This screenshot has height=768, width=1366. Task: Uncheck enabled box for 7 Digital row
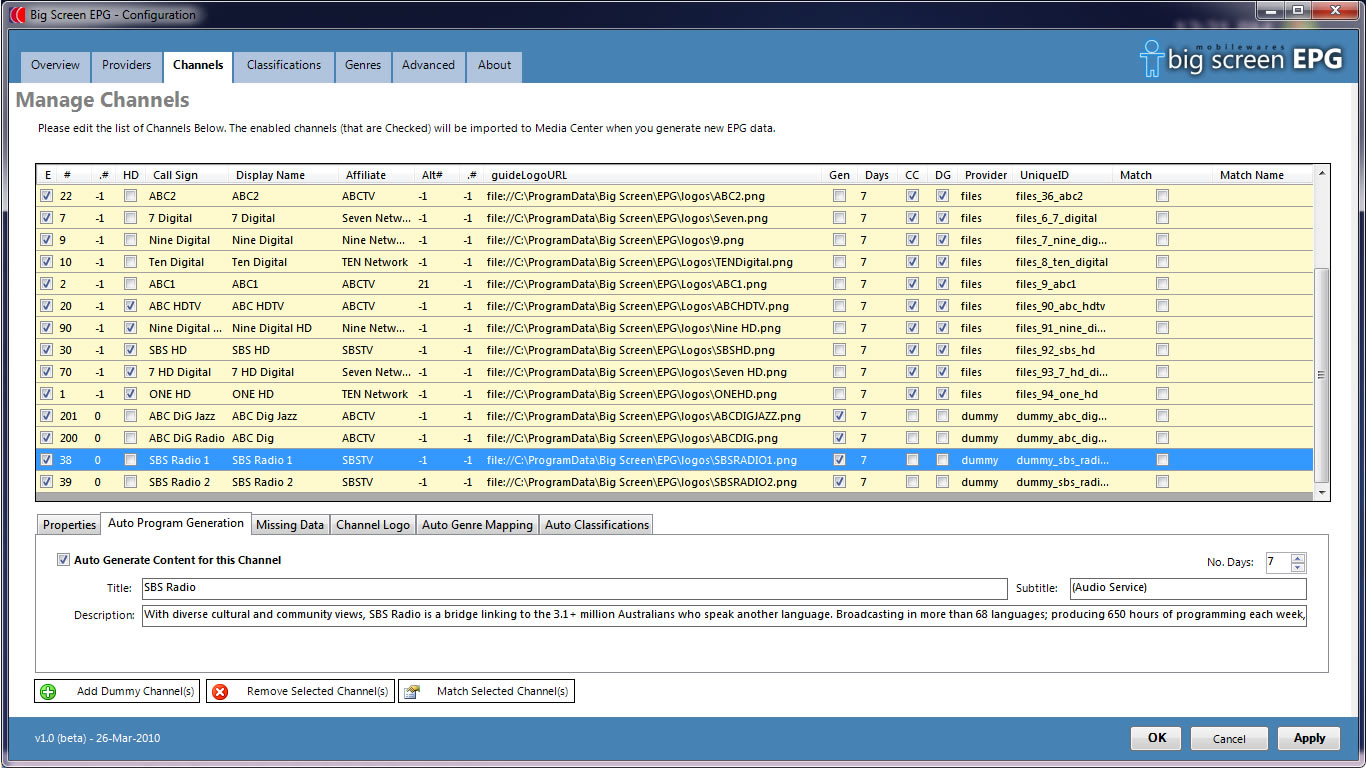[46, 218]
